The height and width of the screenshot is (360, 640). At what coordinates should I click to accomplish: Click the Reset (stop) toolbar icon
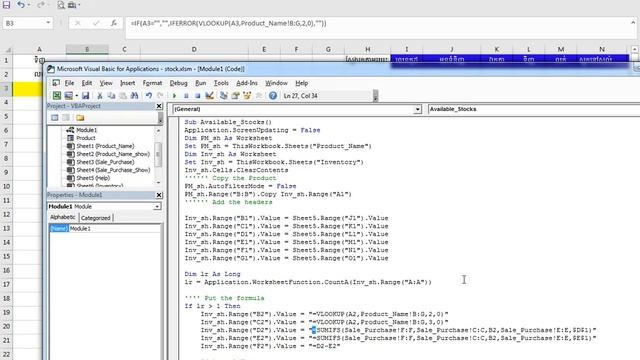(x=198, y=96)
